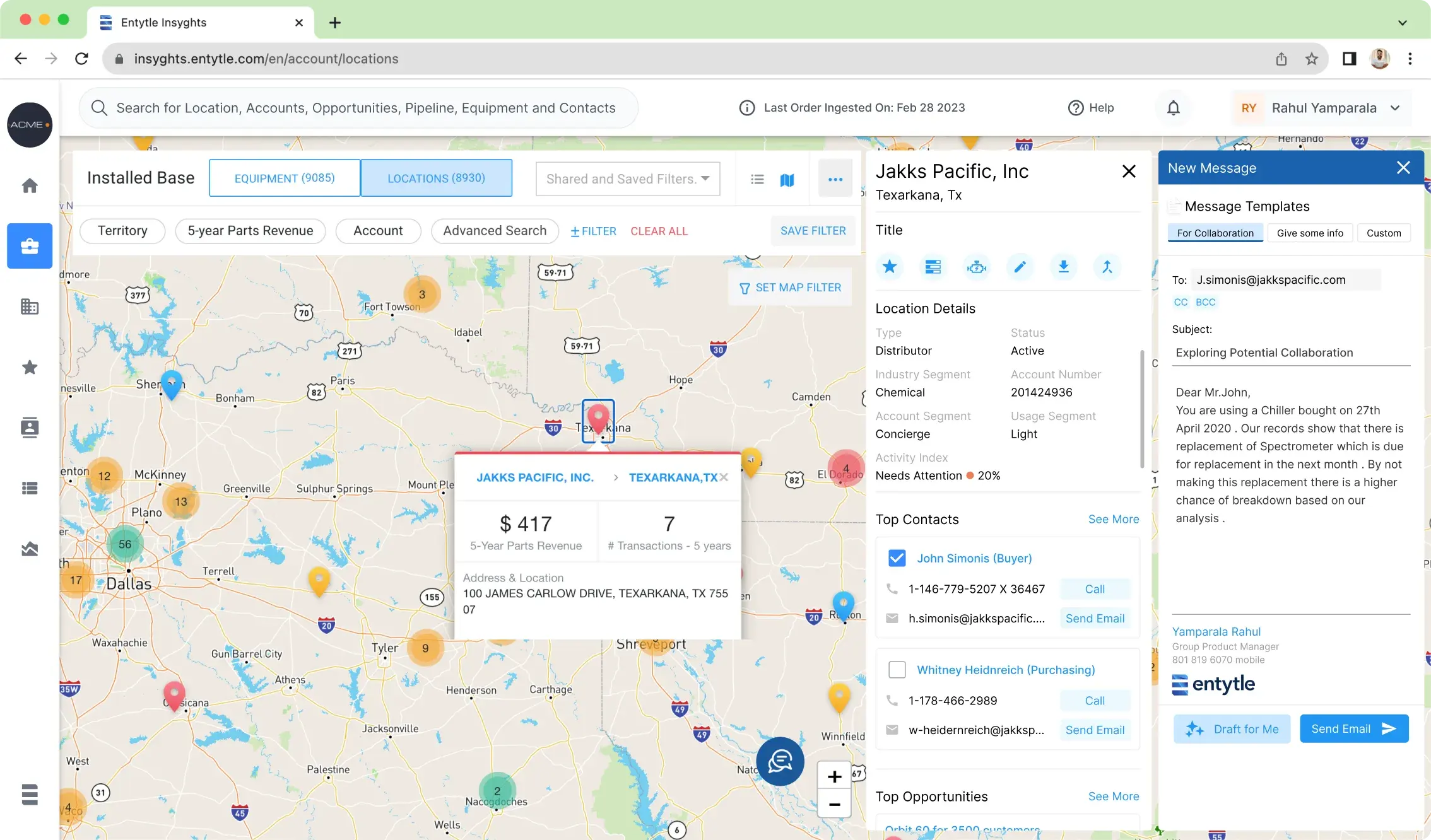Expand the browser tab list chevron

pyautogui.click(x=1402, y=23)
